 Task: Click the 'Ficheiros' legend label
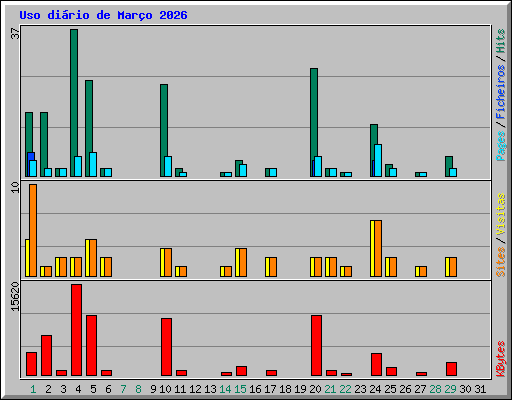pyautogui.click(x=500, y=92)
